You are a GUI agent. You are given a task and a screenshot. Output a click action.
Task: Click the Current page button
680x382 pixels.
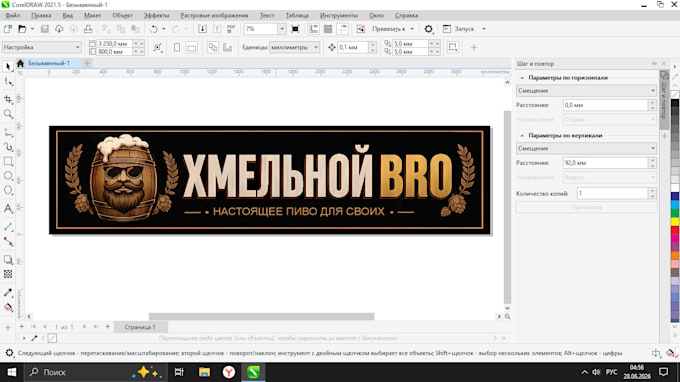(227, 47)
